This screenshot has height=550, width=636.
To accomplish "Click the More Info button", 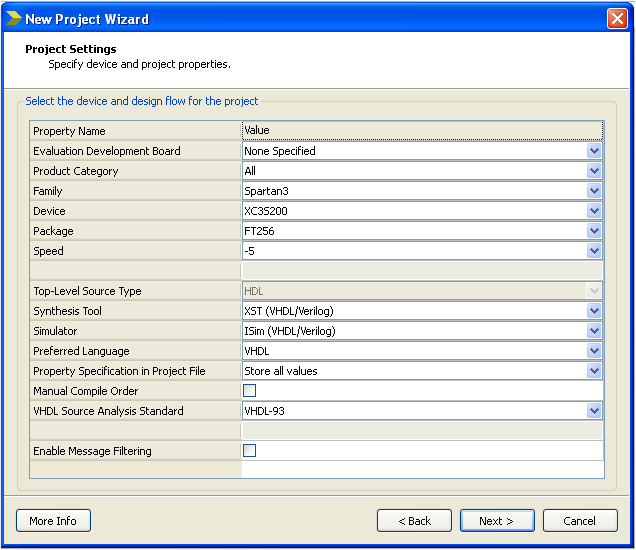I will click(53, 521).
